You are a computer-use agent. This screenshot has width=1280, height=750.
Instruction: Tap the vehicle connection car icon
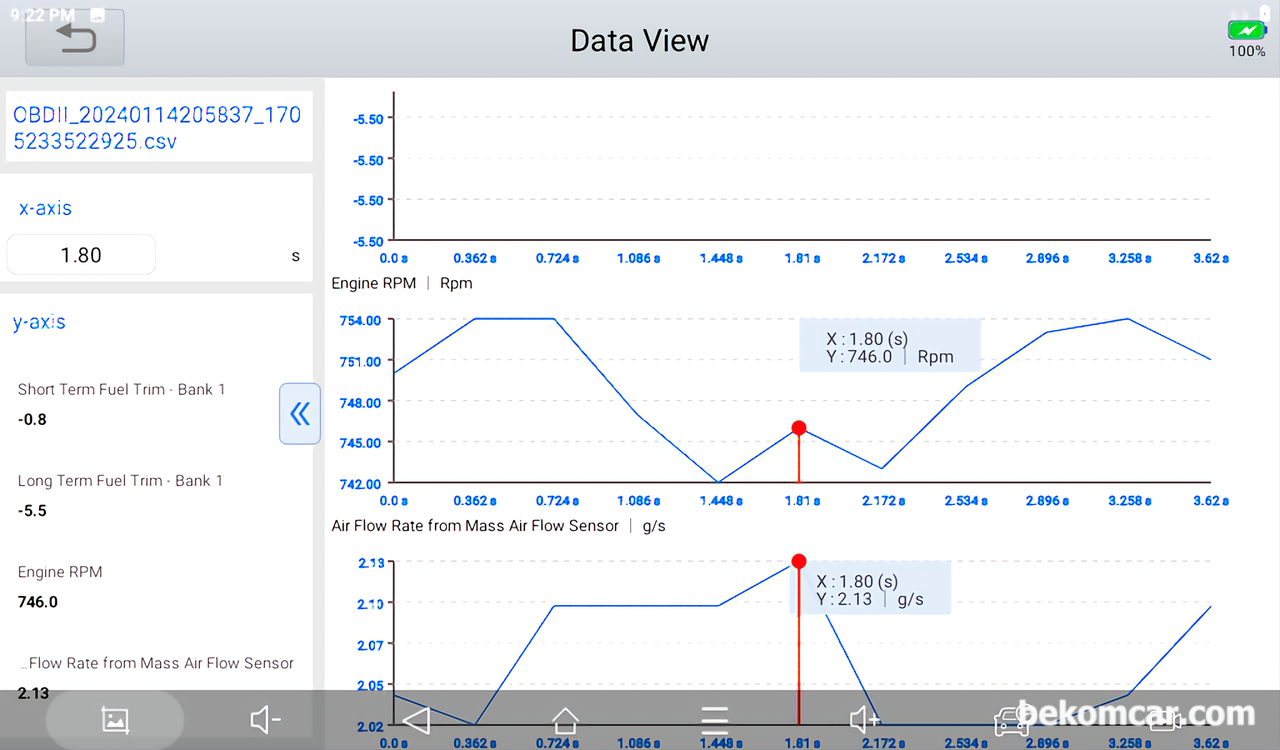click(1011, 720)
